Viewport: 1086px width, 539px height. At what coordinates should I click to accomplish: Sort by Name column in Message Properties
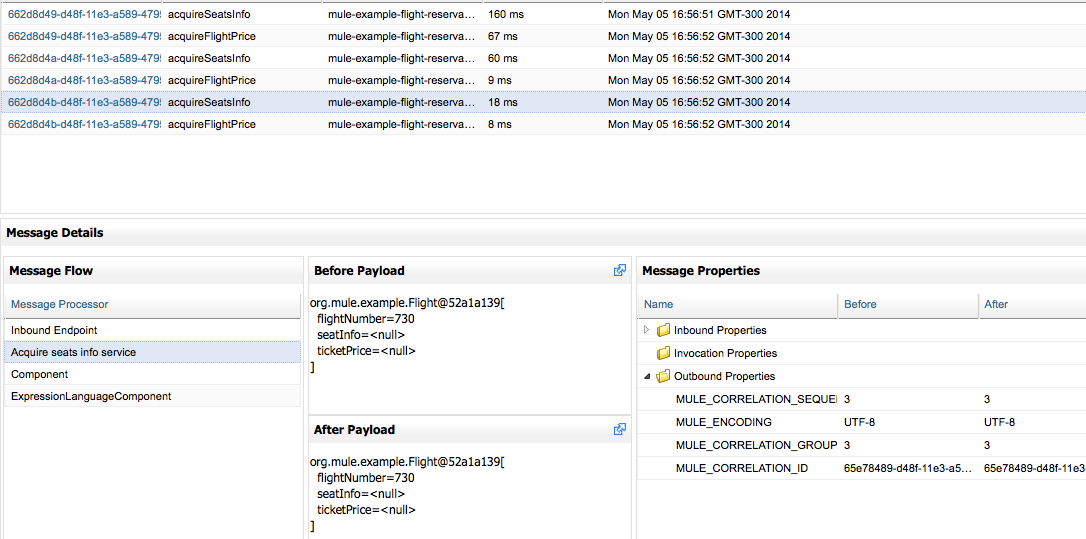[x=659, y=304]
